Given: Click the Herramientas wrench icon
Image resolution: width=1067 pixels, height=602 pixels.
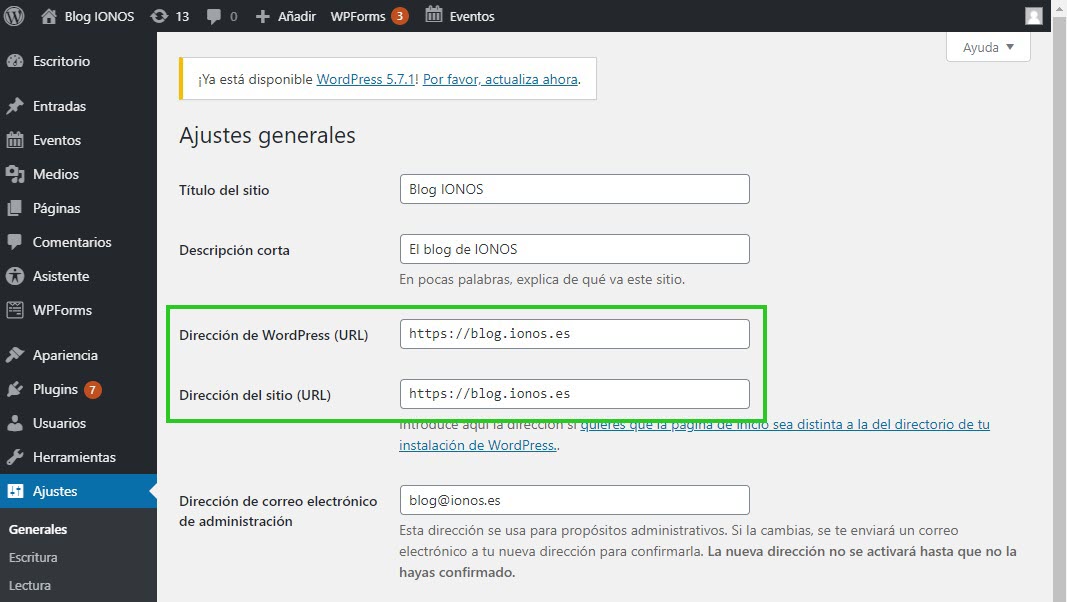Looking at the screenshot, I should pos(14,457).
